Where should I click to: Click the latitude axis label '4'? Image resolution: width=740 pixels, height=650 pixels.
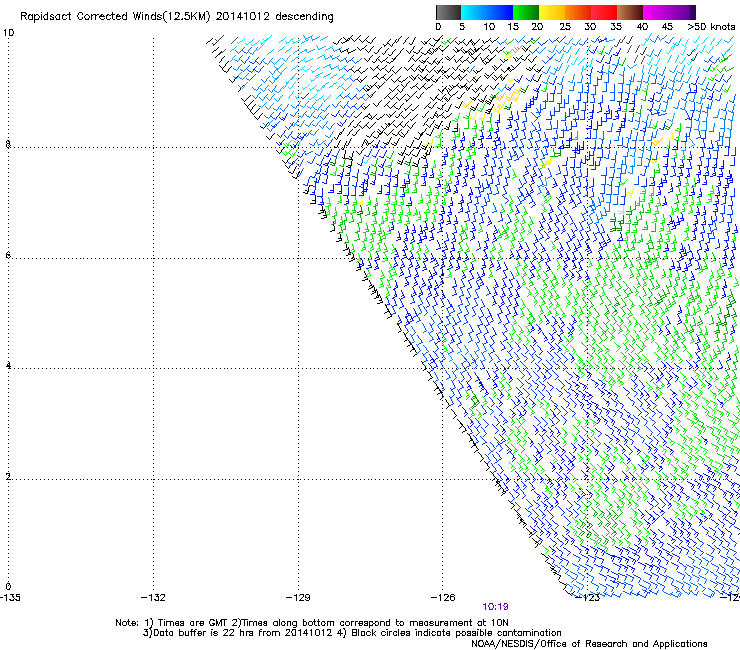click(x=8, y=366)
